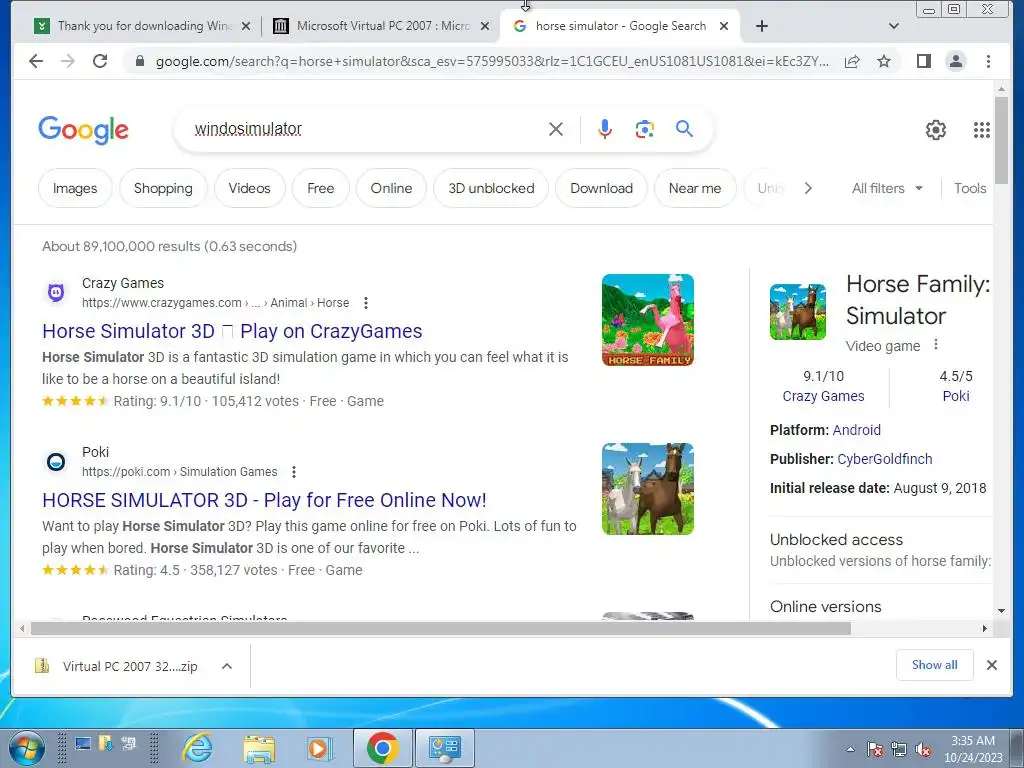Viewport: 1024px width, 768px height.
Task: Select Chrome in the taskbar
Action: click(x=383, y=748)
